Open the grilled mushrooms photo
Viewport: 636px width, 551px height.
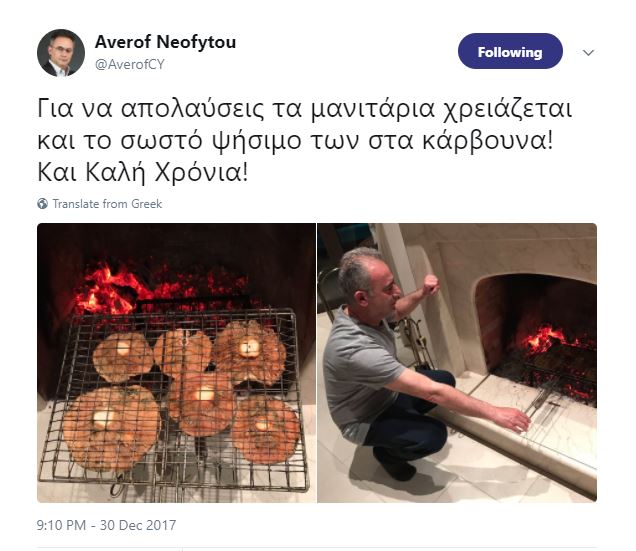pos(176,363)
